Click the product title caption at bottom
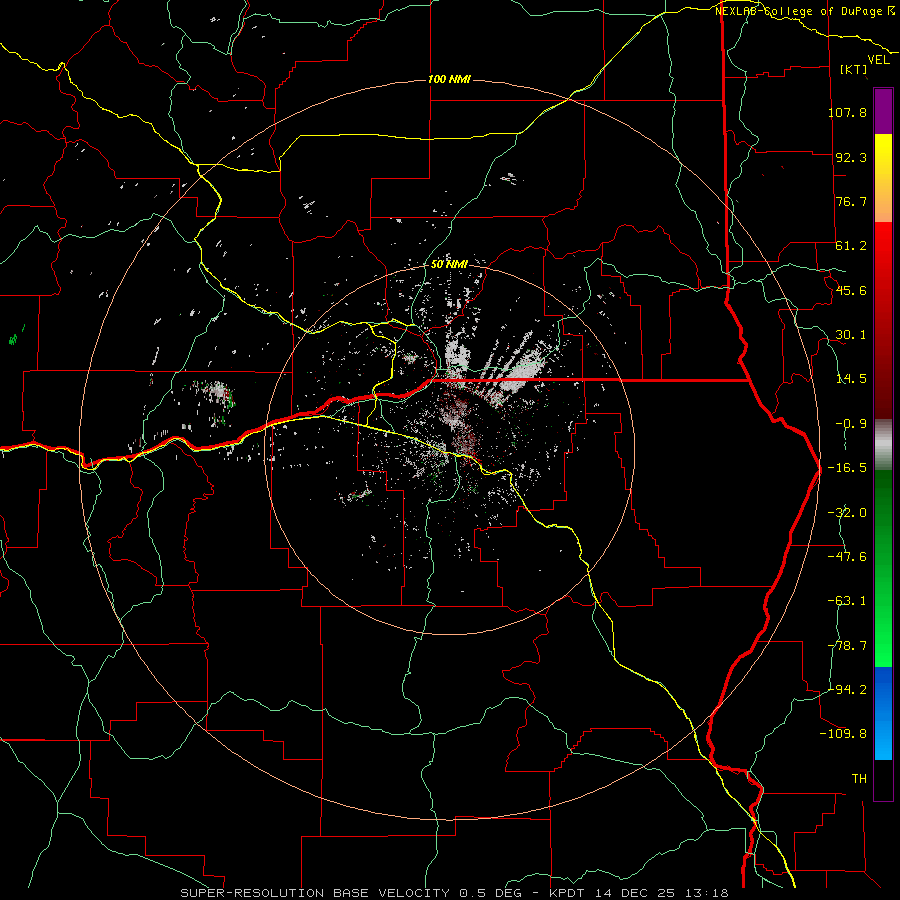 [x=455, y=893]
